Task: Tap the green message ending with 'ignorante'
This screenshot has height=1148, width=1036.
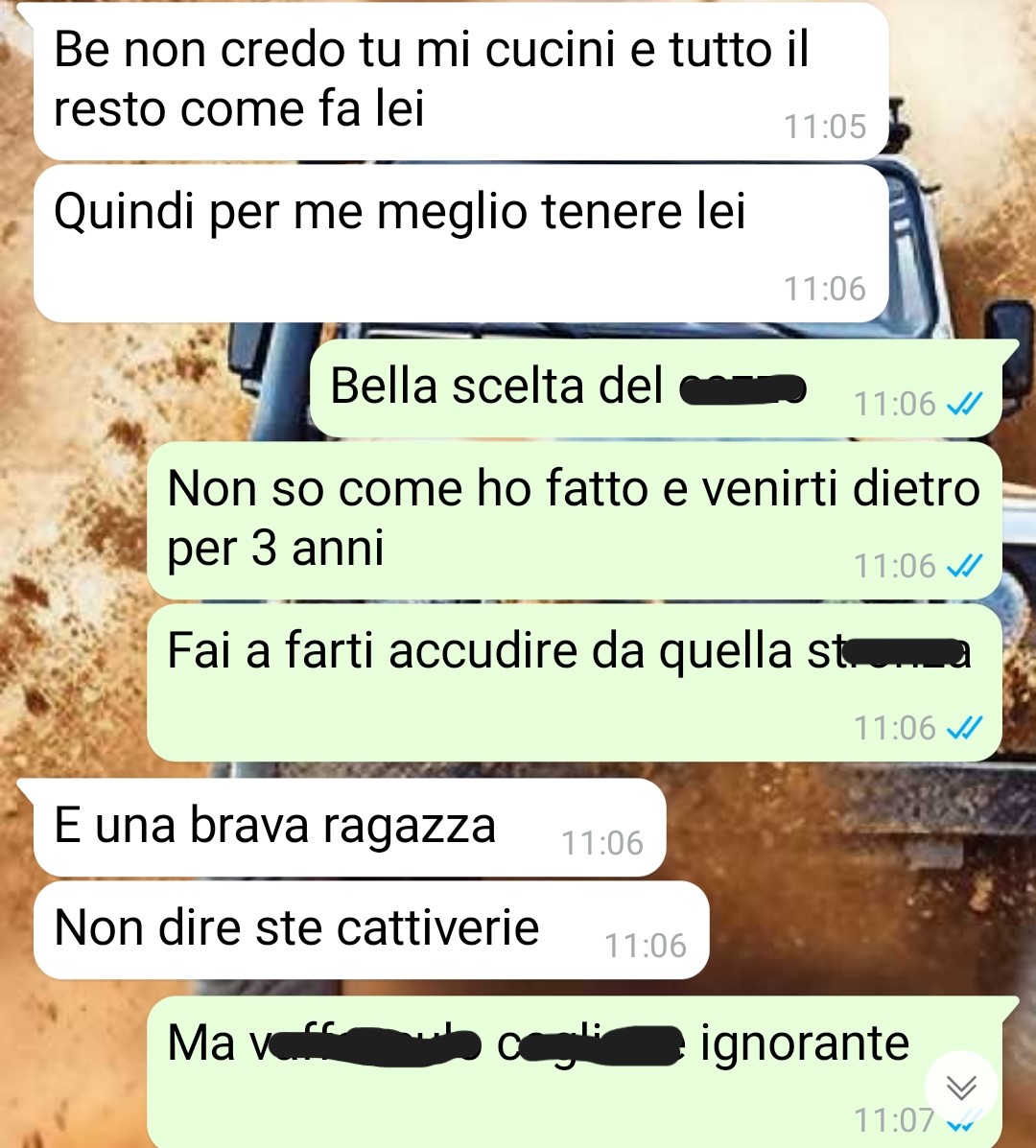Action: 575,1072
